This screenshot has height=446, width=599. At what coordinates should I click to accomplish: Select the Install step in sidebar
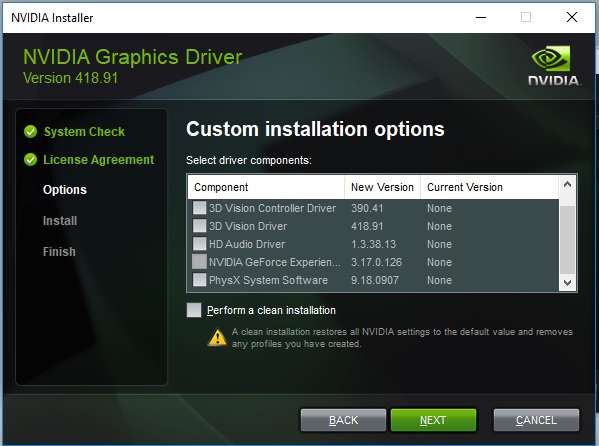pyautogui.click(x=60, y=221)
